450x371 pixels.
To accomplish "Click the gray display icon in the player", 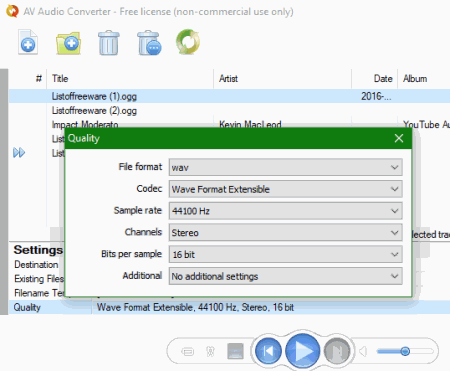I will coord(235,351).
